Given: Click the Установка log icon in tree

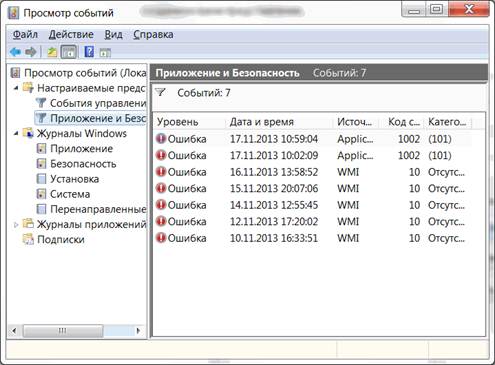Looking at the screenshot, I should click(41, 179).
